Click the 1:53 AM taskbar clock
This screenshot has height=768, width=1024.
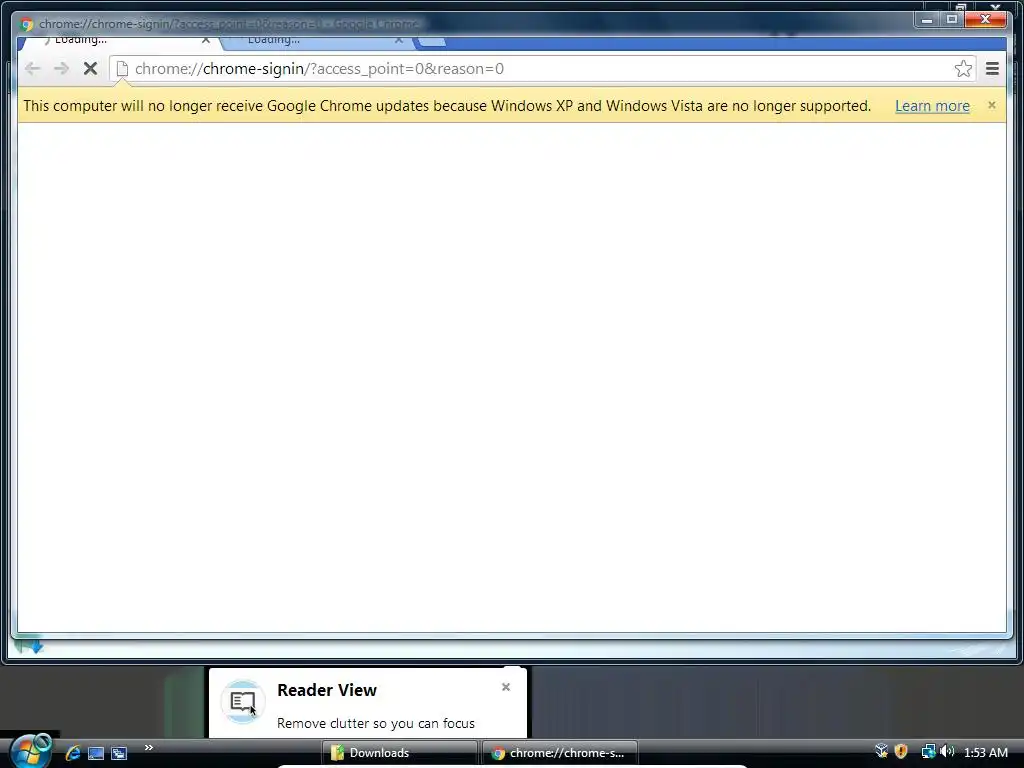[x=985, y=752]
